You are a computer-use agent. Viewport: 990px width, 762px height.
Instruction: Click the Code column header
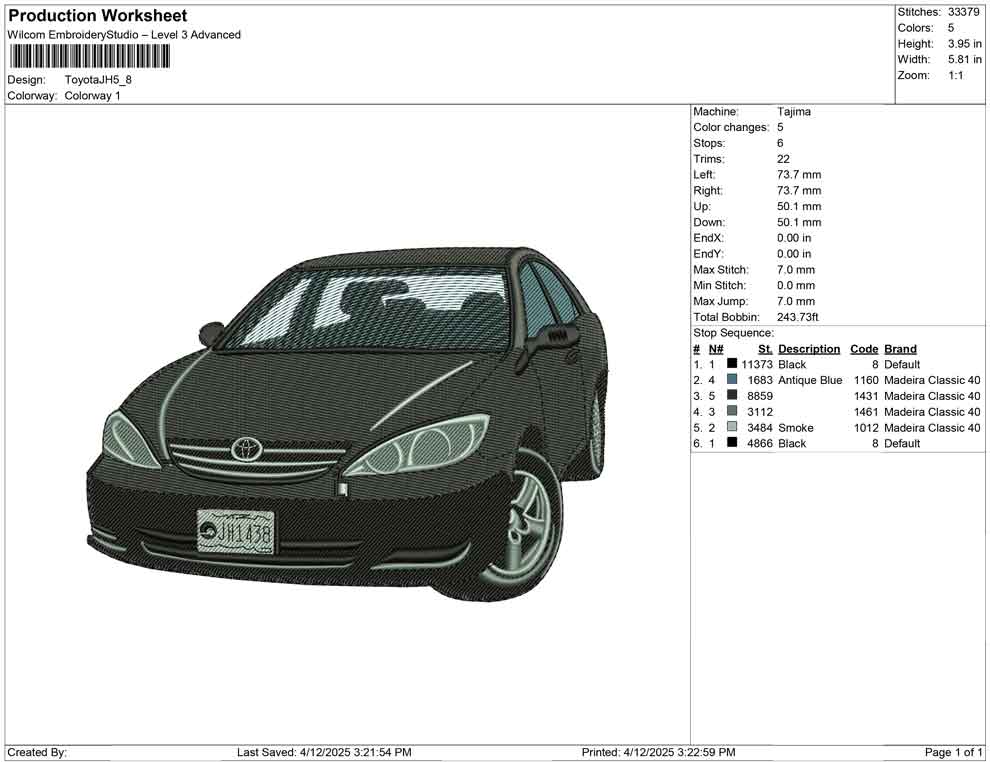pyautogui.click(x=863, y=349)
